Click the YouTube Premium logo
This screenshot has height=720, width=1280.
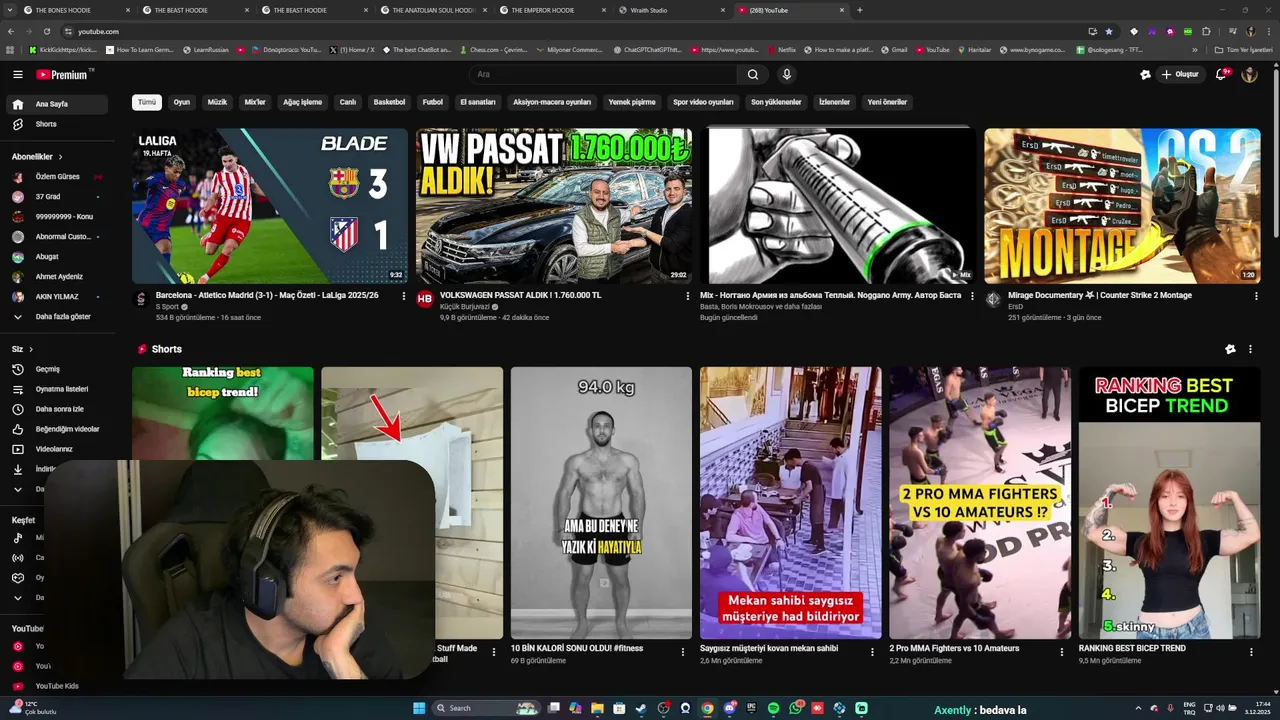pos(64,74)
